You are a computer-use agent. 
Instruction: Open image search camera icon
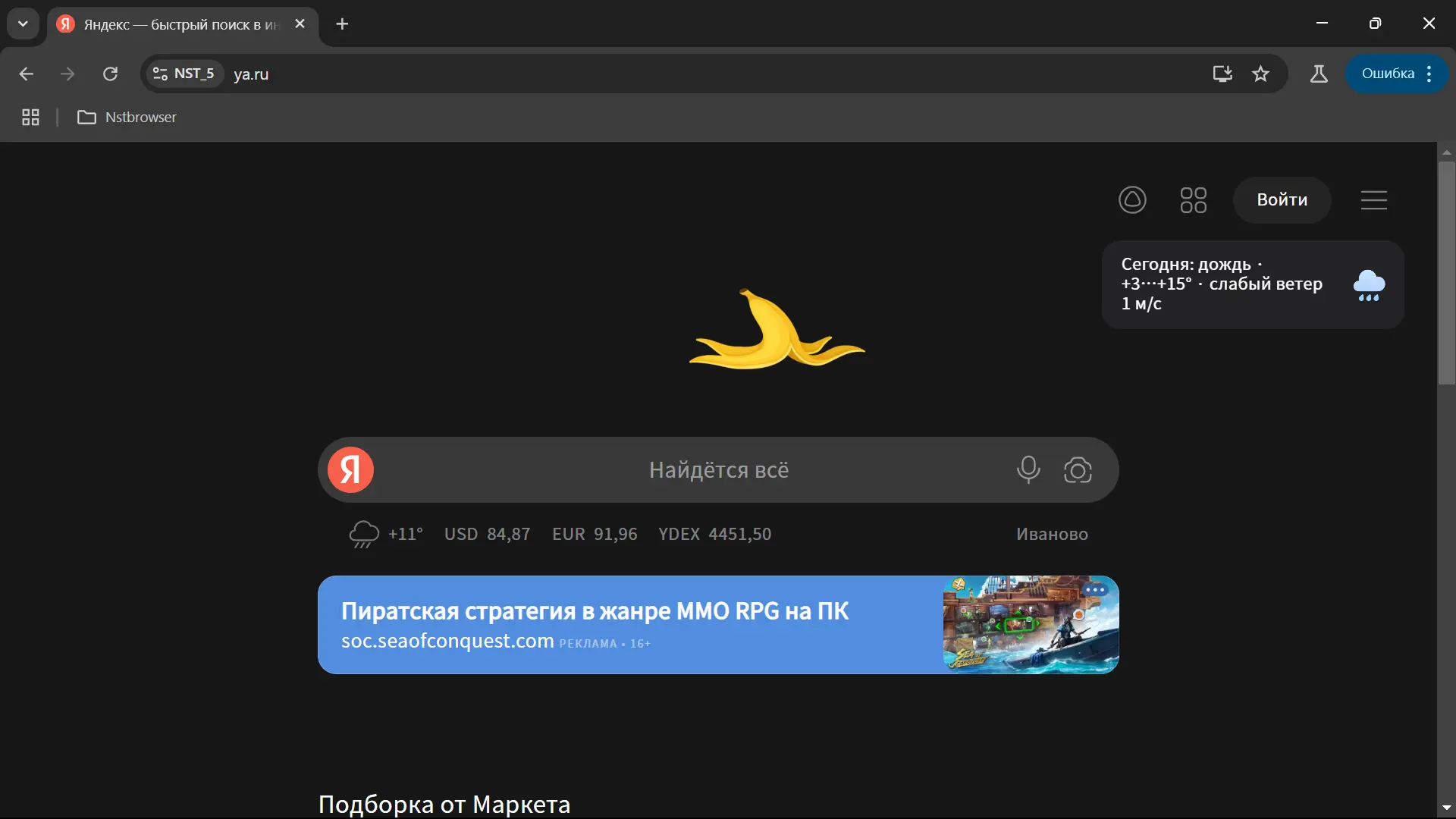[x=1078, y=470]
